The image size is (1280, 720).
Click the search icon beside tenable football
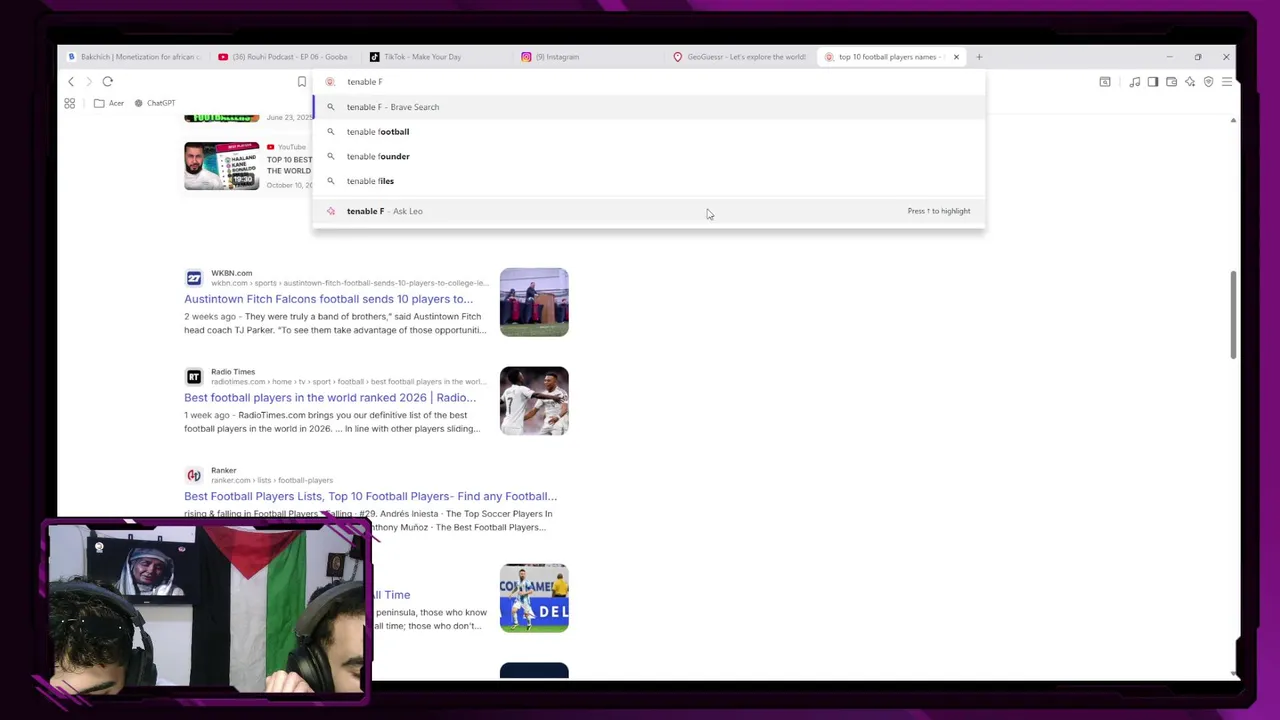coord(330,132)
